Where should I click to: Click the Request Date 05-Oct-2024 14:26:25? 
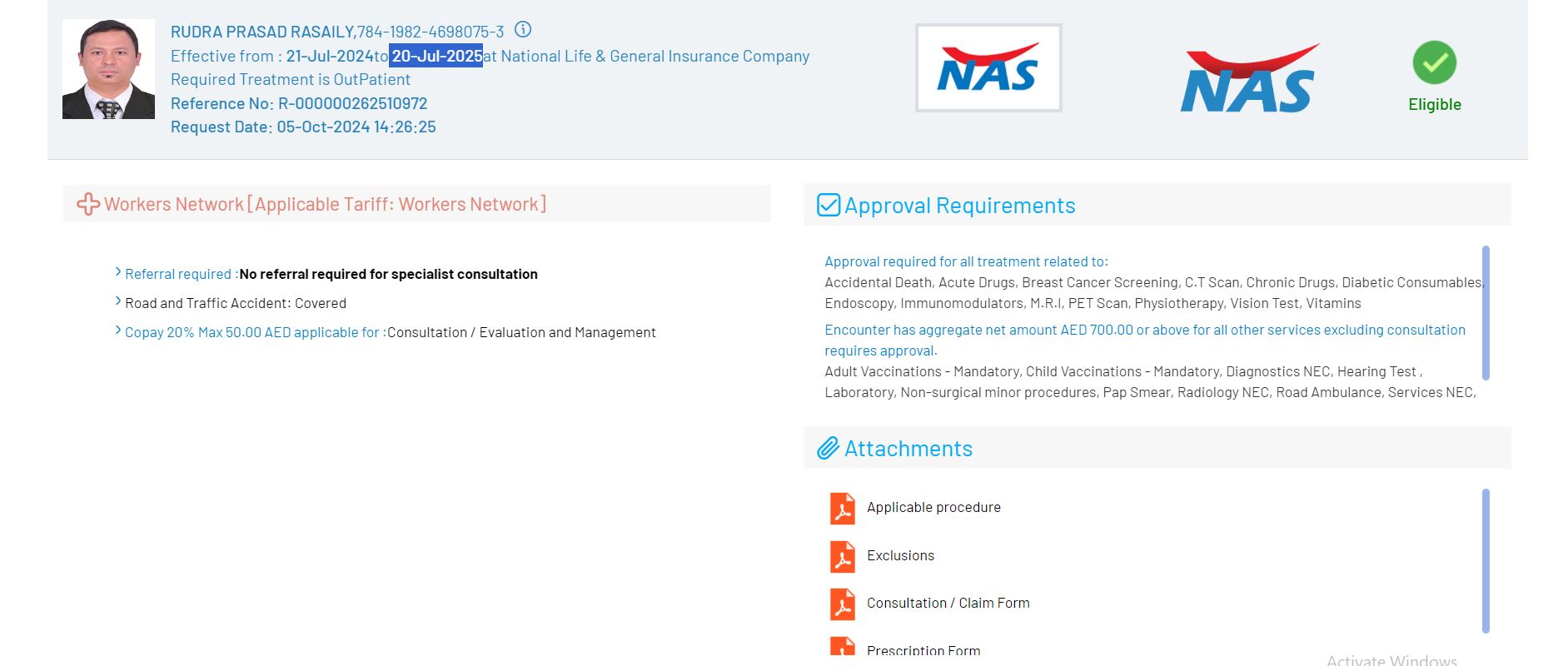(x=303, y=127)
